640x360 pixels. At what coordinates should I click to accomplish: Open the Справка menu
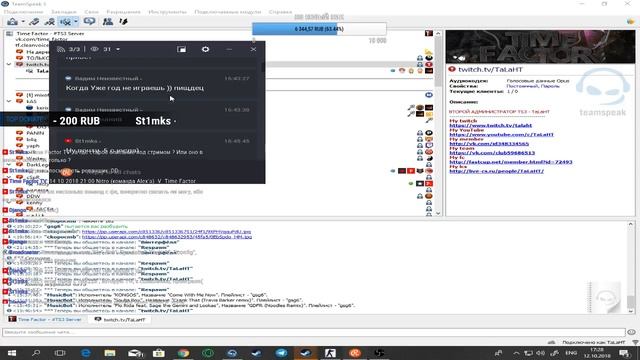280,12
